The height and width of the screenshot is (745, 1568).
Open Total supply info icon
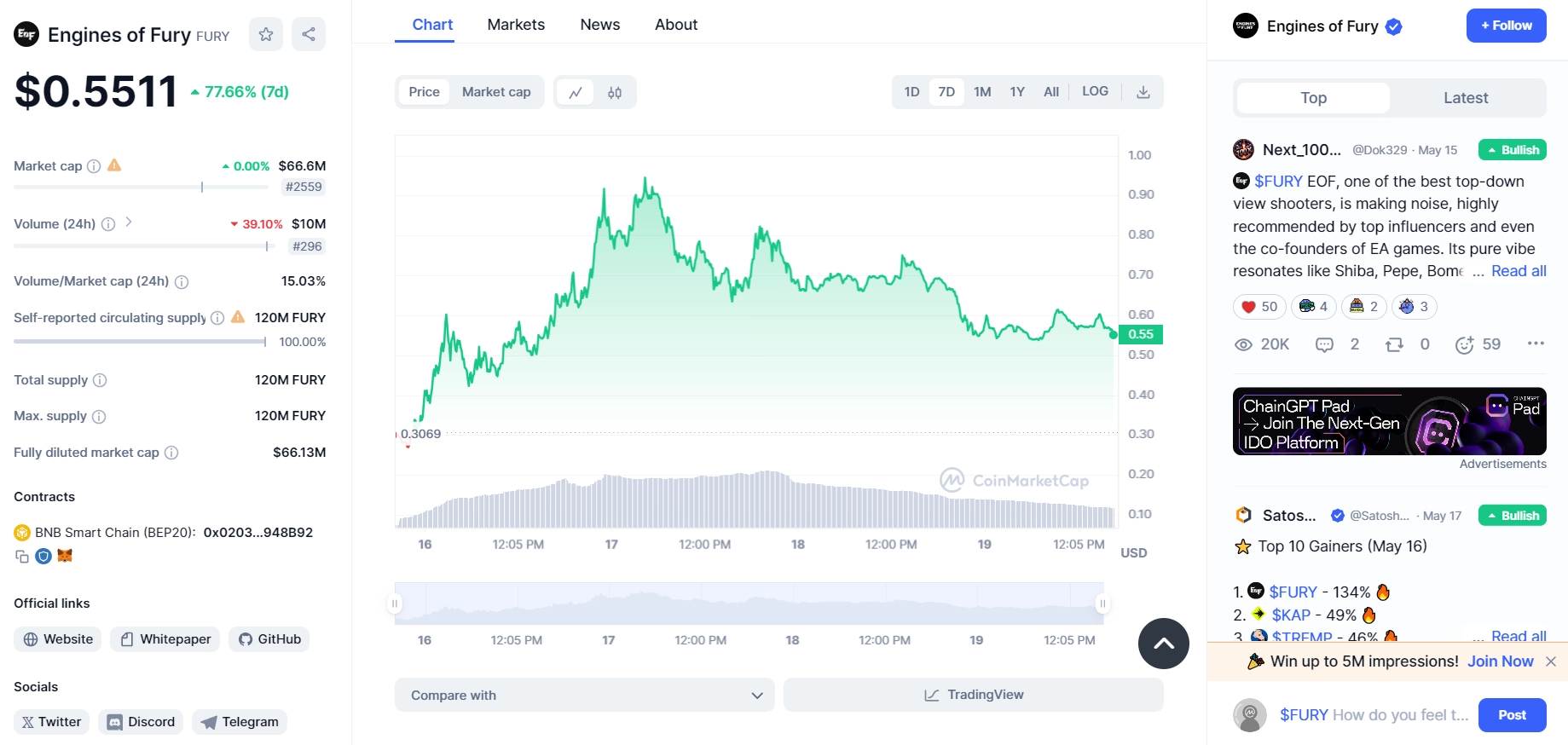pyautogui.click(x=100, y=380)
